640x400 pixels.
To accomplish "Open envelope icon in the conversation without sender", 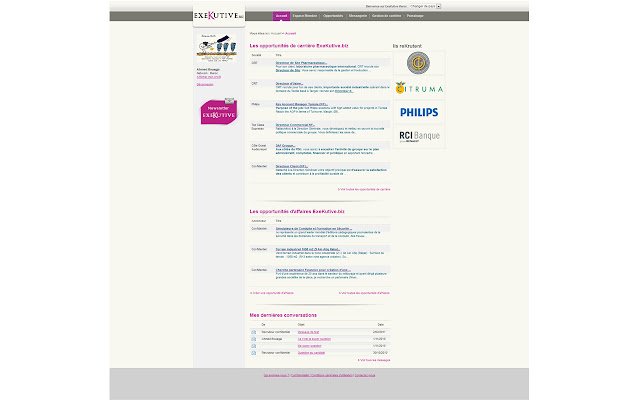I will tap(253, 346).
